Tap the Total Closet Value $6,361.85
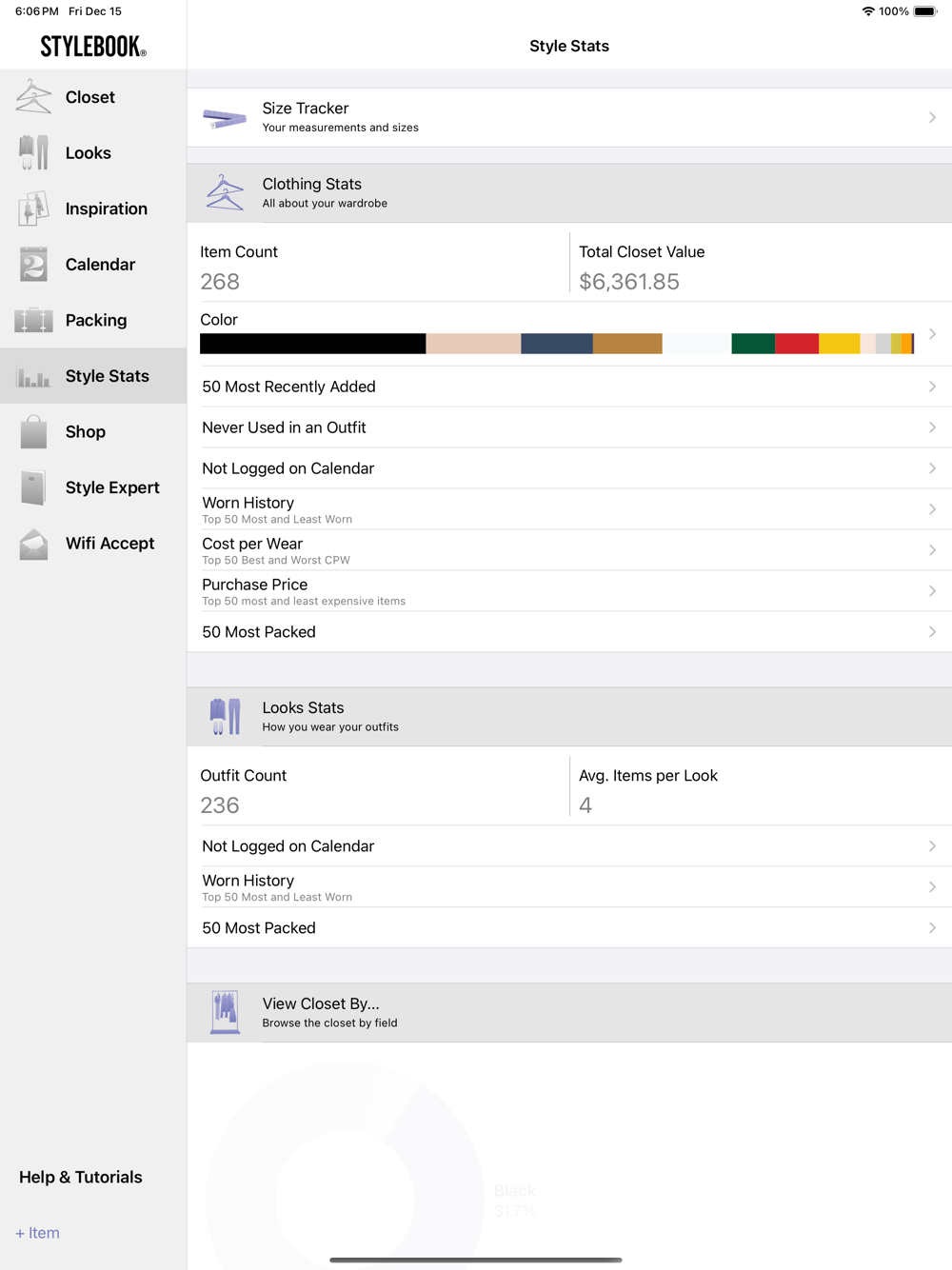Image resolution: width=952 pixels, height=1270 pixels. pyautogui.click(x=629, y=282)
